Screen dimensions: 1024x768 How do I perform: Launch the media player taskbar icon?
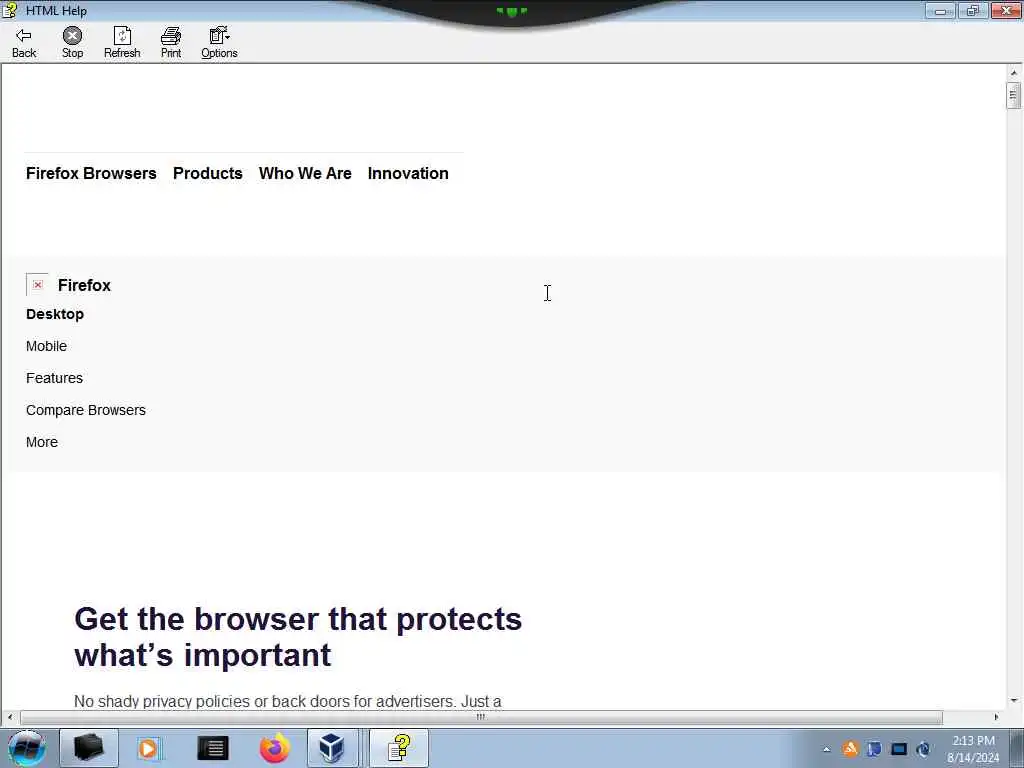tap(149, 748)
